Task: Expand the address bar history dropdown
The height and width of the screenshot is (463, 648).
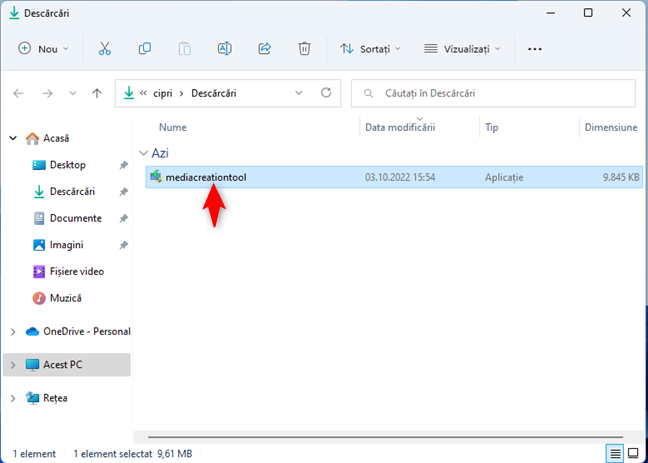Action: click(x=298, y=93)
